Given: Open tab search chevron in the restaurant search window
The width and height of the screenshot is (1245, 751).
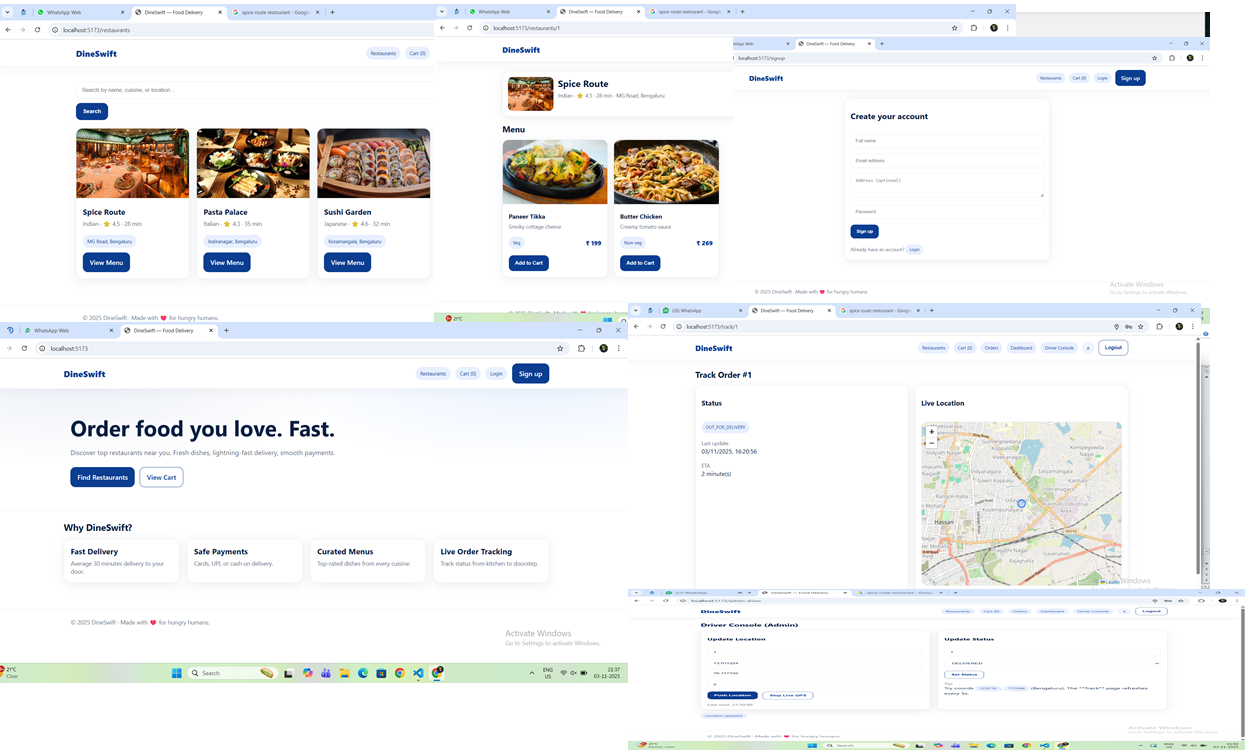Looking at the screenshot, I should click(x=9, y=12).
